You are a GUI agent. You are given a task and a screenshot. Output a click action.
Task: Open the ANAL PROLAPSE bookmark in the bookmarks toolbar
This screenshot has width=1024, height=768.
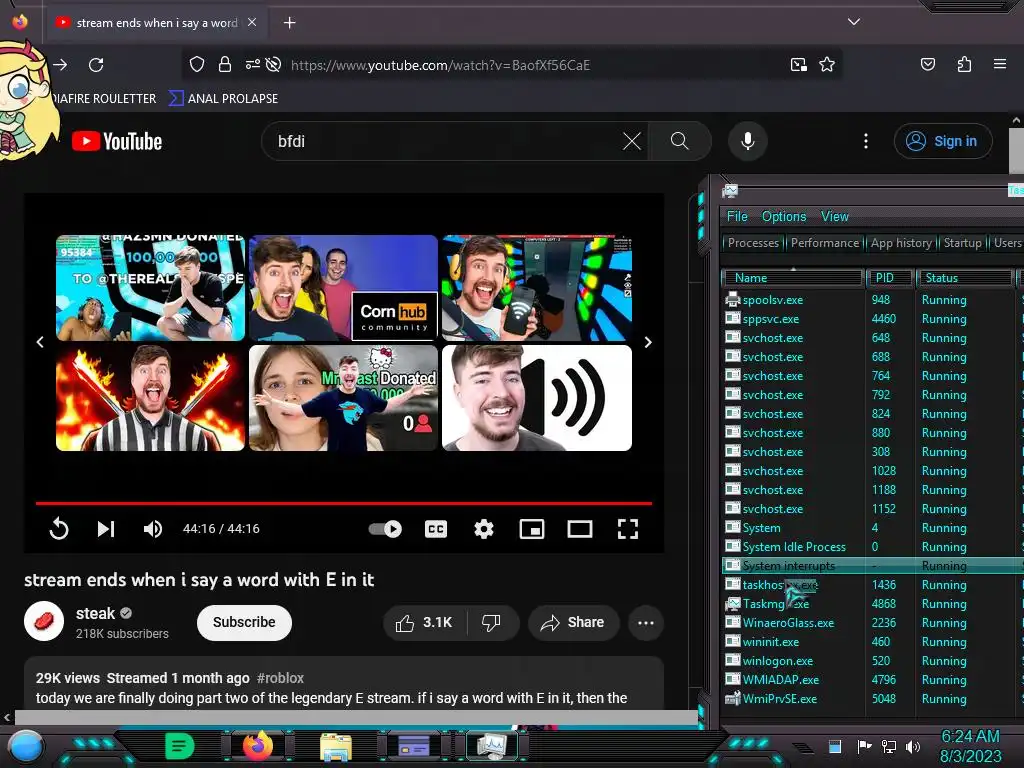tap(224, 99)
